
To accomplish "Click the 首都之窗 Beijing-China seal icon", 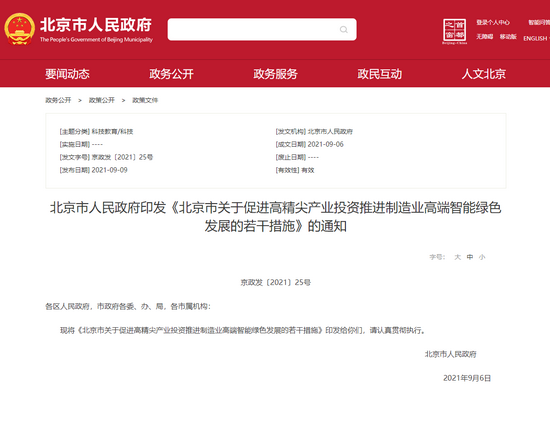I will tap(455, 31).
